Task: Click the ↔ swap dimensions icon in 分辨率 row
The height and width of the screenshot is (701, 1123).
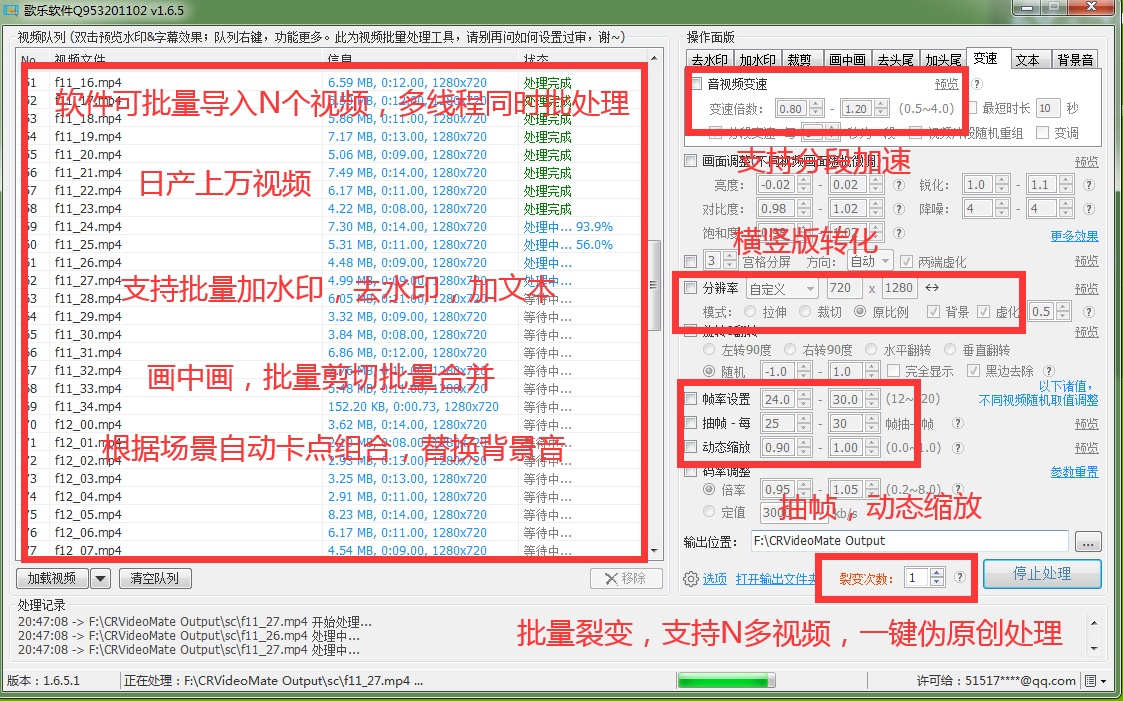Action: coord(932,288)
